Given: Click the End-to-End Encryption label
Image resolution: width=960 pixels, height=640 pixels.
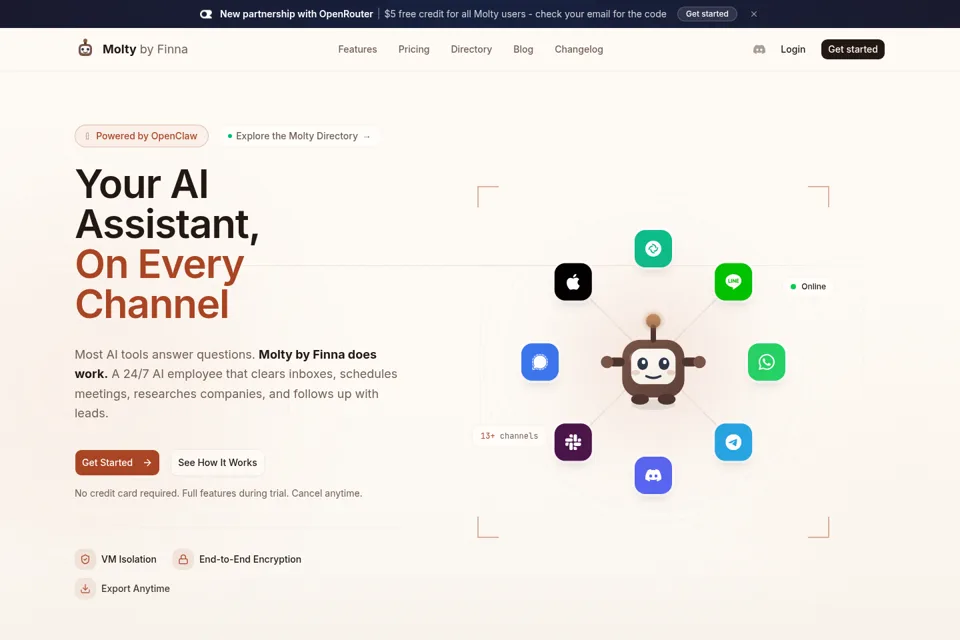Looking at the screenshot, I should (250, 559).
